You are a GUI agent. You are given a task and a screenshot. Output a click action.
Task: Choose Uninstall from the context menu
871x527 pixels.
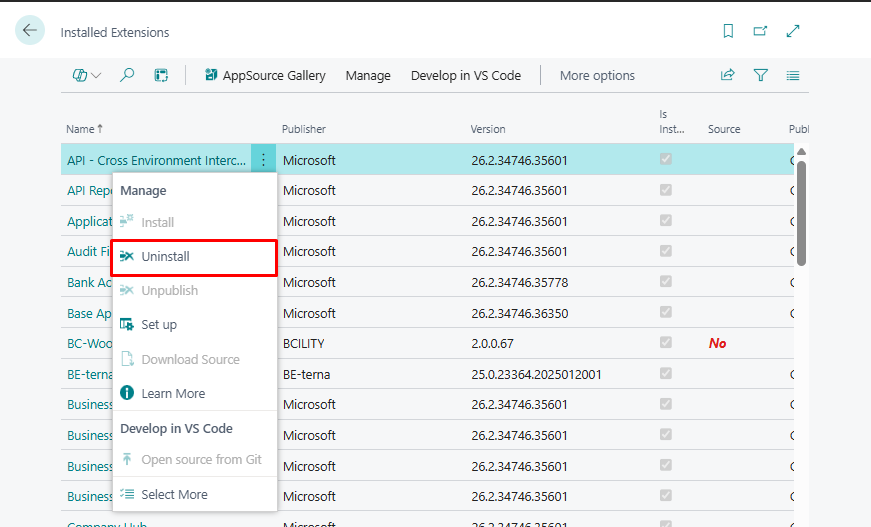point(194,257)
